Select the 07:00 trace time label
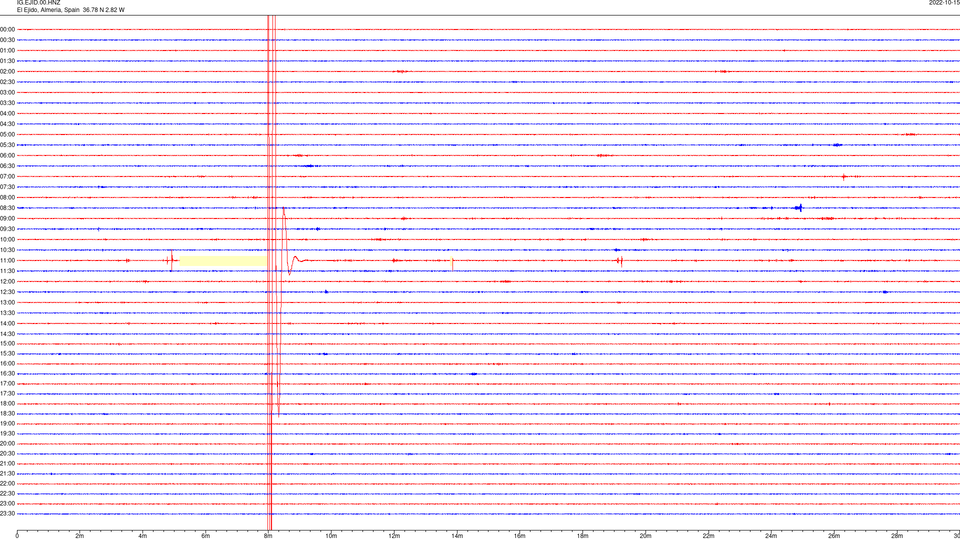960x540 pixels. click(x=7, y=176)
